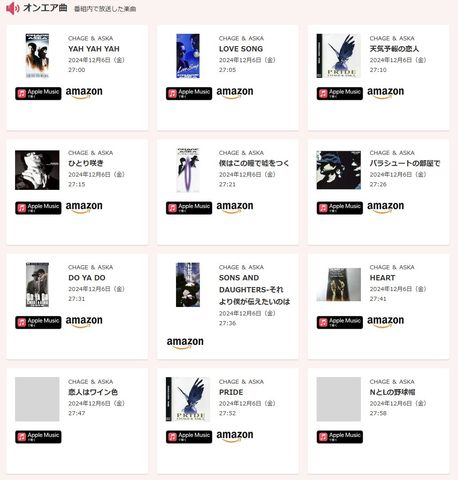Viewport: 458px width, 480px height.
Task: Open the DO YA DO song title
Action: 87,278
